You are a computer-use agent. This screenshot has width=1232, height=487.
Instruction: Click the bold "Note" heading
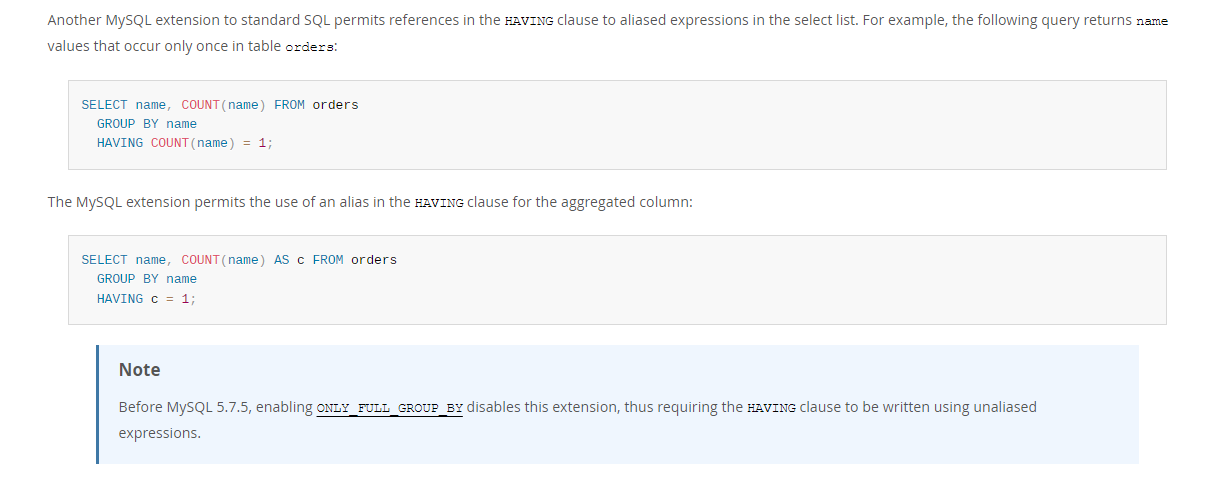point(139,370)
